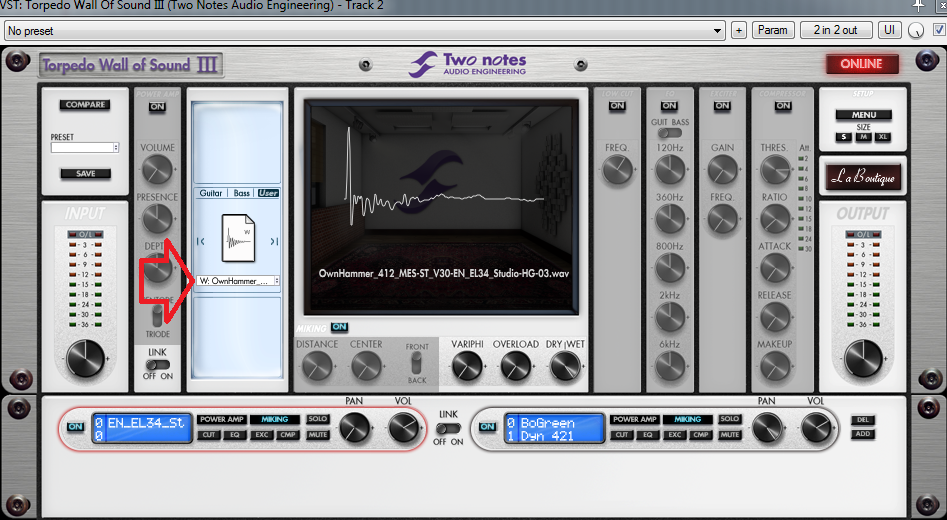The image size is (947, 520).
Task: Click the ONLINE status indicator
Action: pos(862,63)
